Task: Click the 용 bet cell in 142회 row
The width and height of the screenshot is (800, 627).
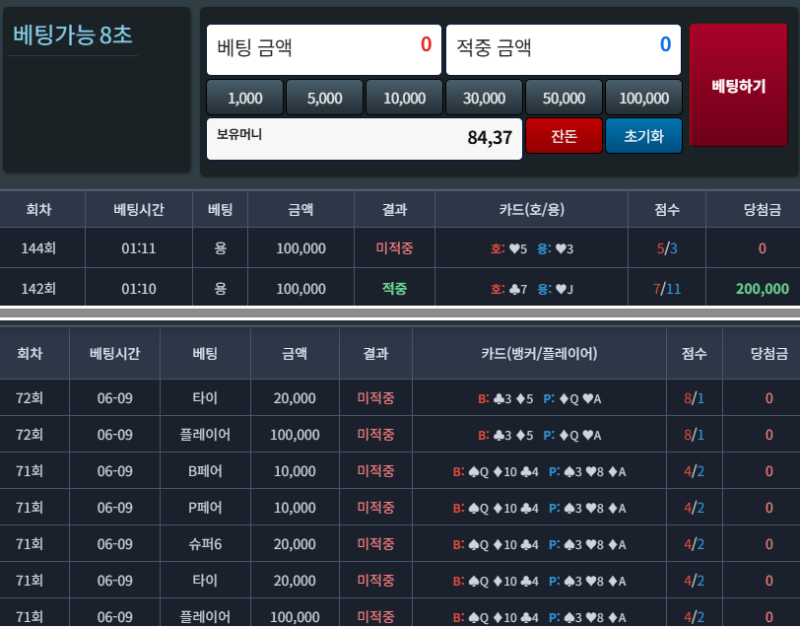Action: (x=220, y=289)
